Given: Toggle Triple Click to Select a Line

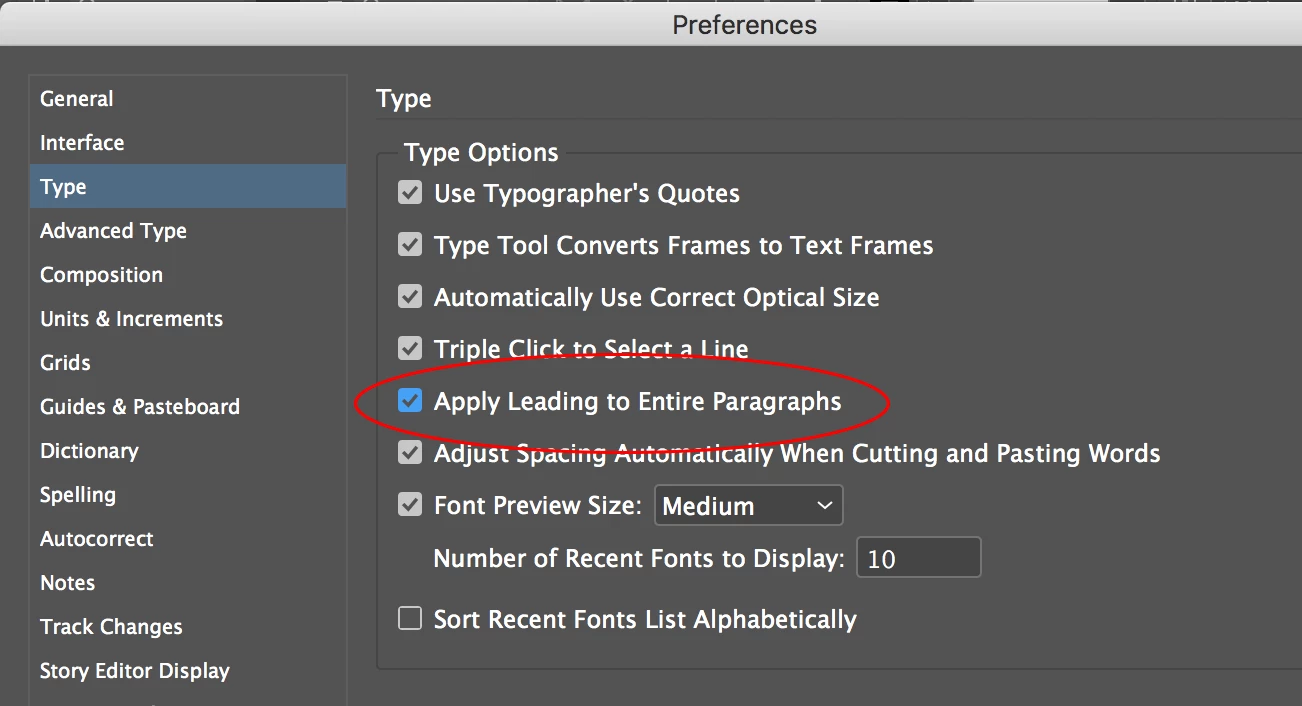Looking at the screenshot, I should pos(410,349).
